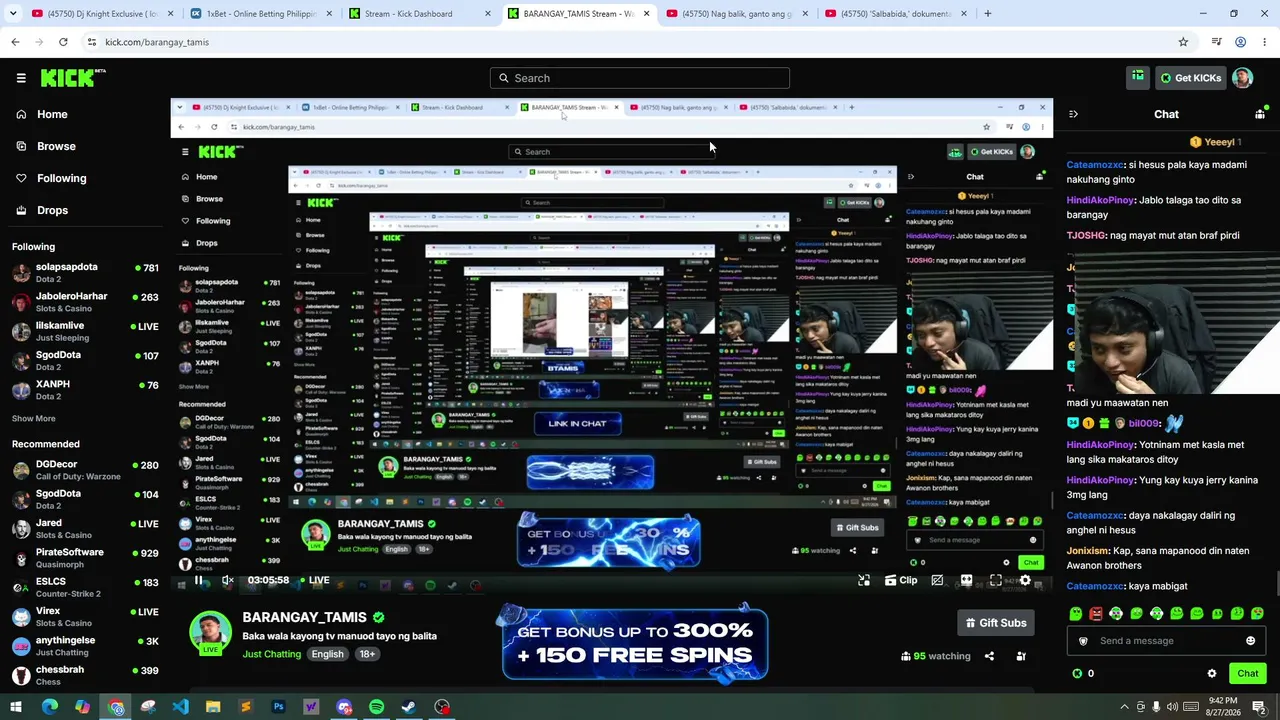The width and height of the screenshot is (1280, 720).
Task: Share the stream with the share icon
Action: click(x=989, y=656)
